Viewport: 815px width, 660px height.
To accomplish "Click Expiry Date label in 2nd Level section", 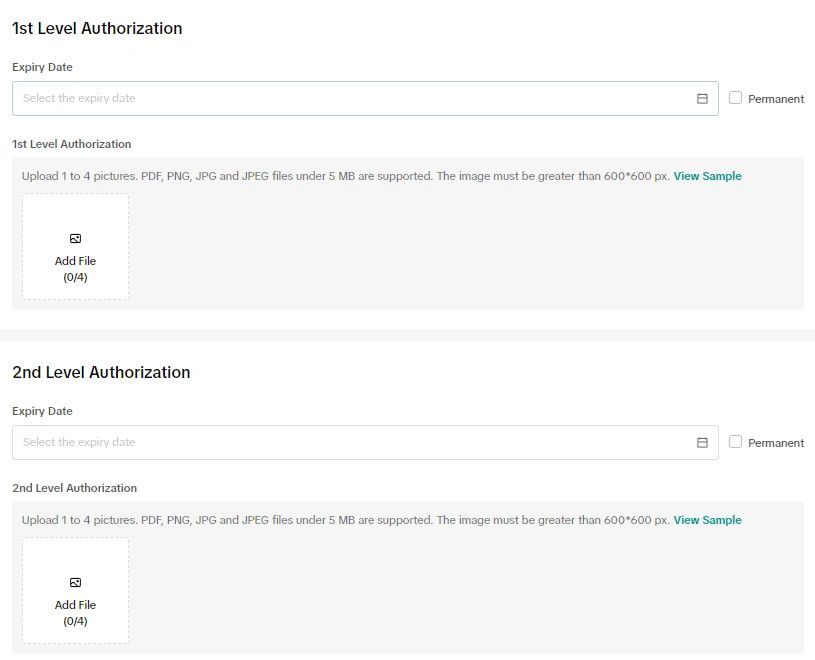I will (42, 411).
